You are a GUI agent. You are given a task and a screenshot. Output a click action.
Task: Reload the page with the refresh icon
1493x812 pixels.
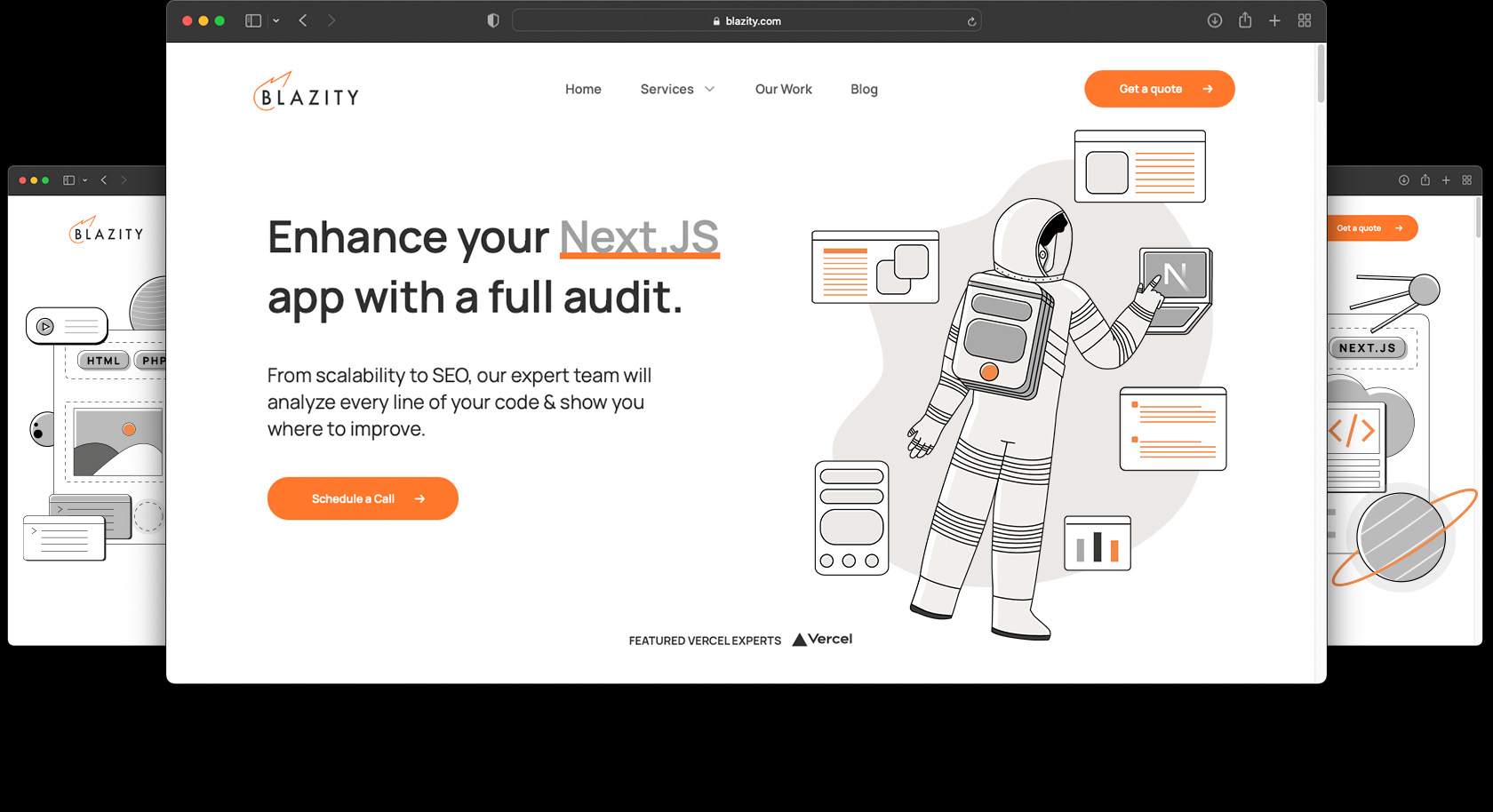pyautogui.click(x=971, y=21)
